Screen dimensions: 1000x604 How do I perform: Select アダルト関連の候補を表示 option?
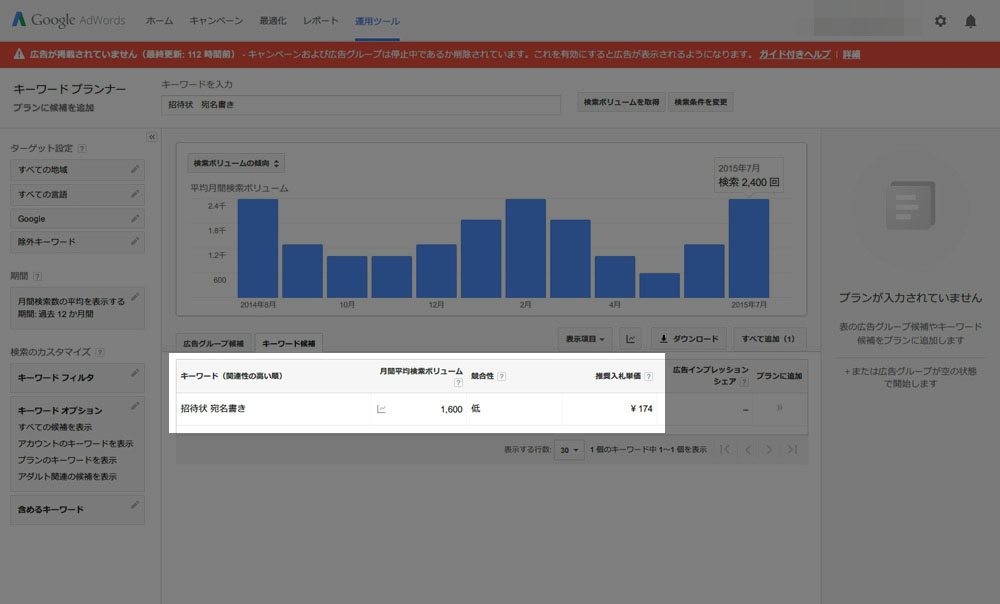[x=67, y=476]
